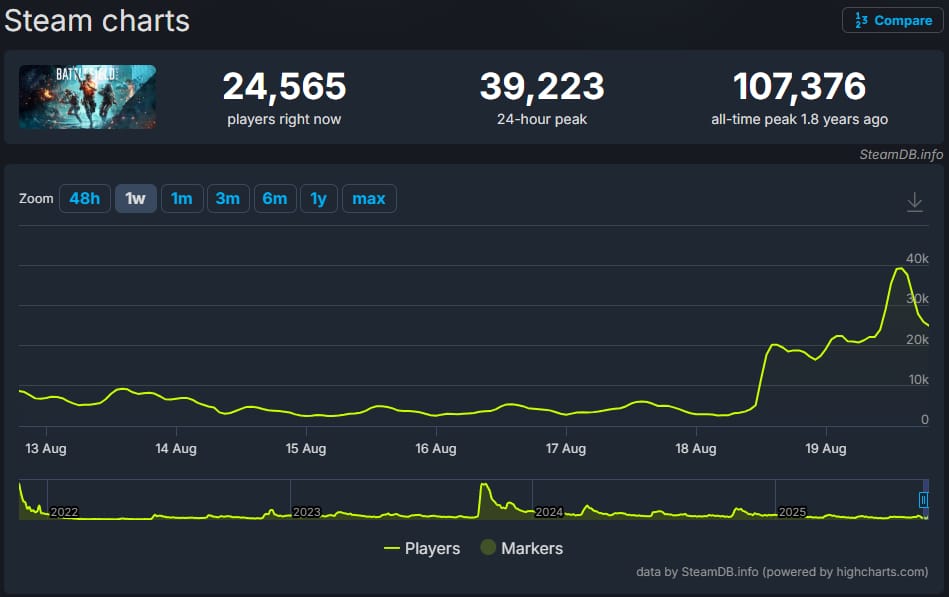Click the navigator range handle at right edge
This screenshot has height=597, width=949.
click(924, 500)
